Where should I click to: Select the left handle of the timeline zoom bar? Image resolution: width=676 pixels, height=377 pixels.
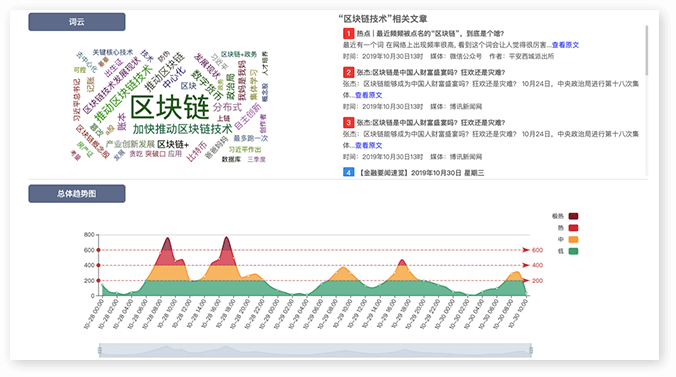(100, 350)
